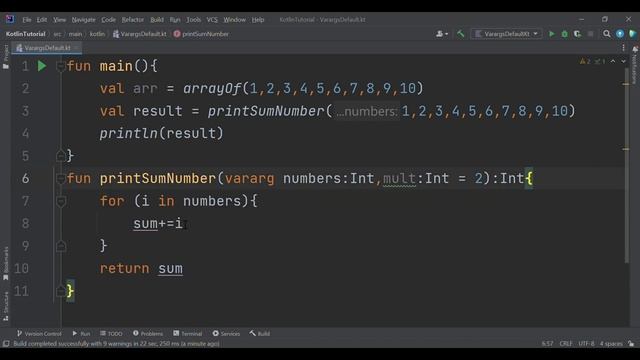640x360 pixels.
Task: Run VarargsDefaultKt with the toolbar play button
Action: (x=552, y=34)
